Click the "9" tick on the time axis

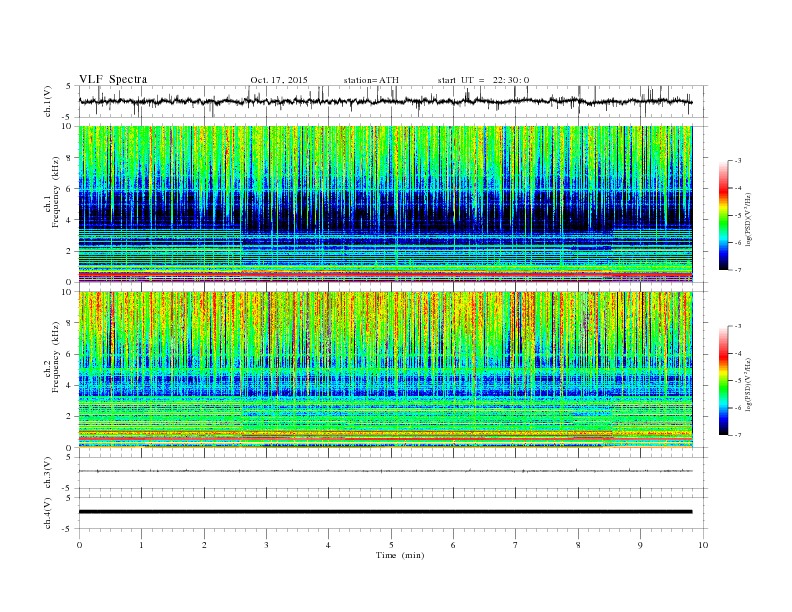tap(640, 545)
